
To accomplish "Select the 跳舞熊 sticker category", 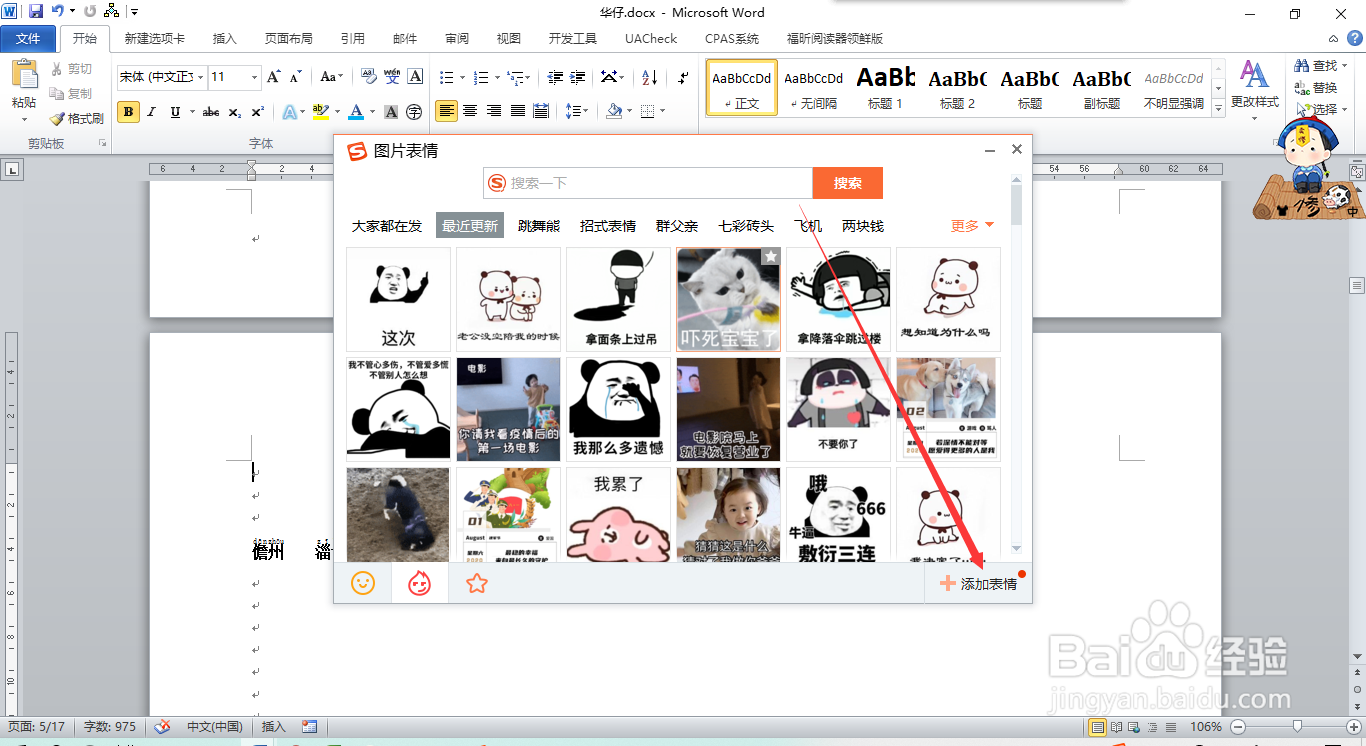I will [539, 226].
